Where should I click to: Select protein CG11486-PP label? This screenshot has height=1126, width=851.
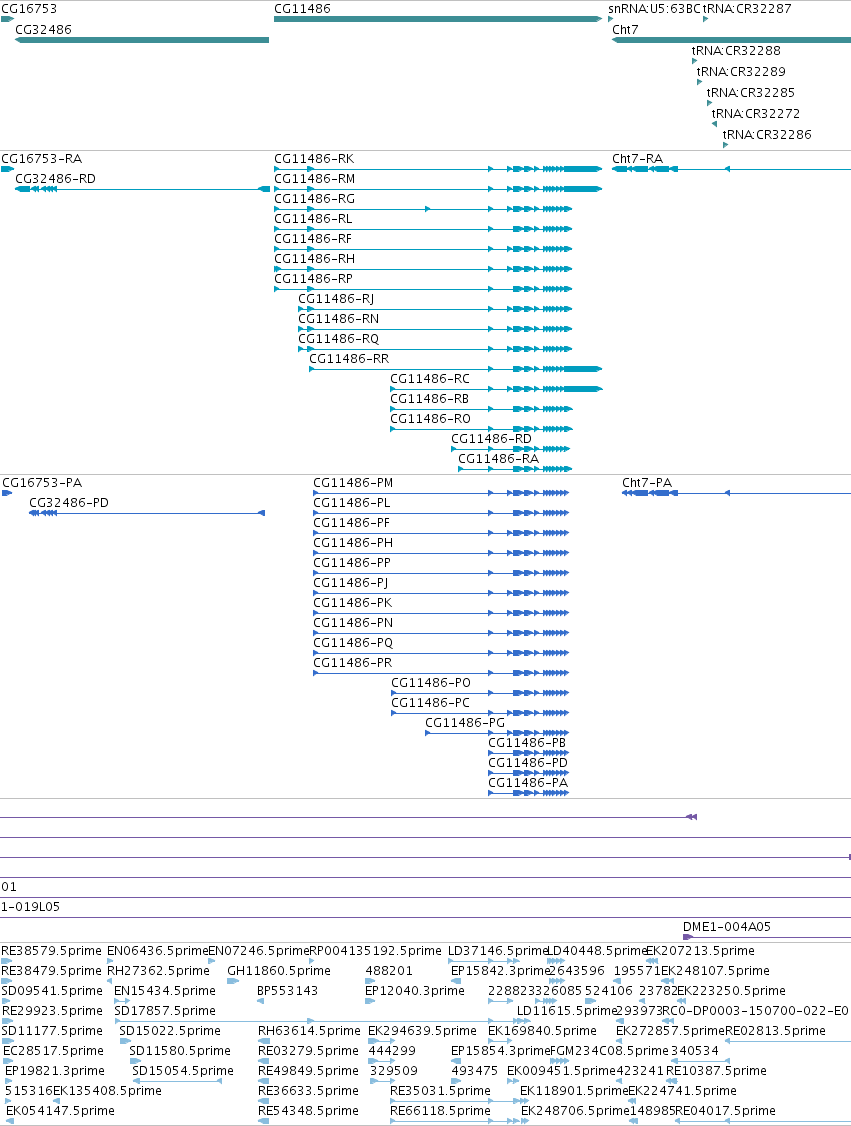click(352, 563)
